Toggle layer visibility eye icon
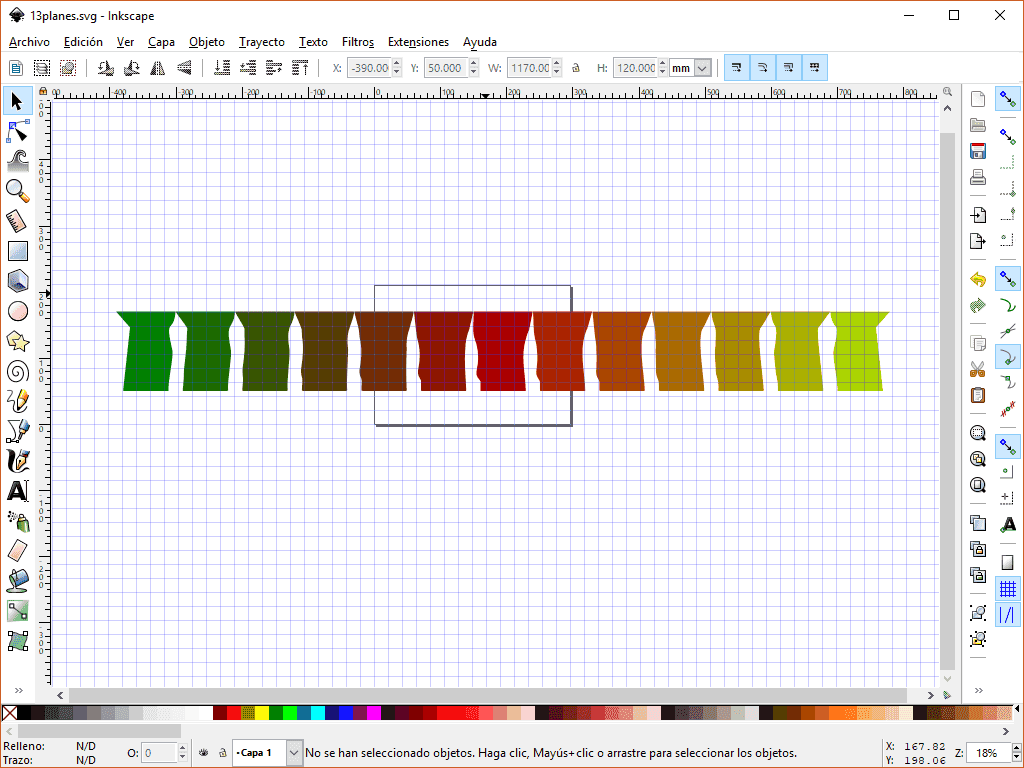The image size is (1024, 768). (203, 753)
